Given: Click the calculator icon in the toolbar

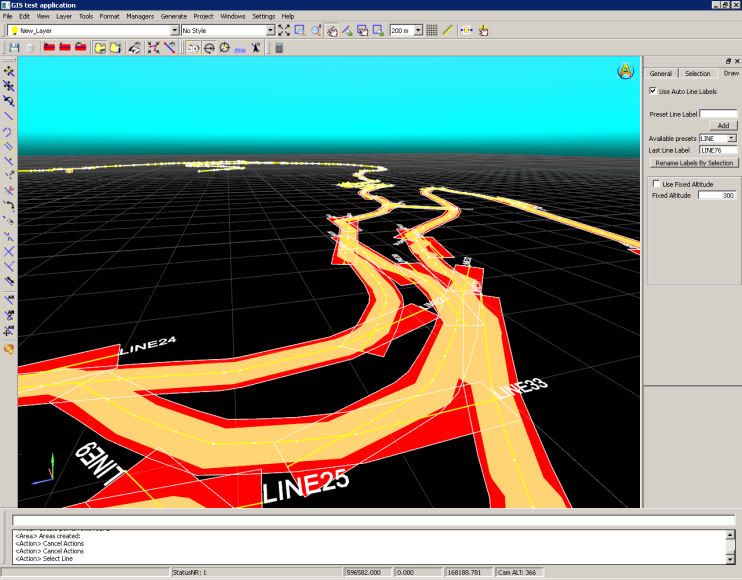Looking at the screenshot, I should tap(279, 47).
